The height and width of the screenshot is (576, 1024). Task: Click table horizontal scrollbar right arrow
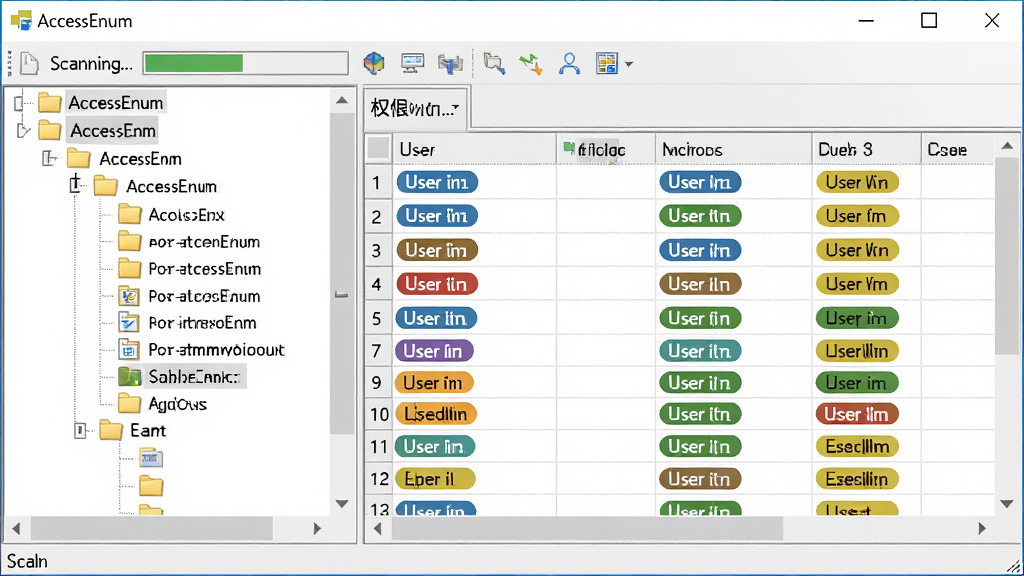(982, 528)
